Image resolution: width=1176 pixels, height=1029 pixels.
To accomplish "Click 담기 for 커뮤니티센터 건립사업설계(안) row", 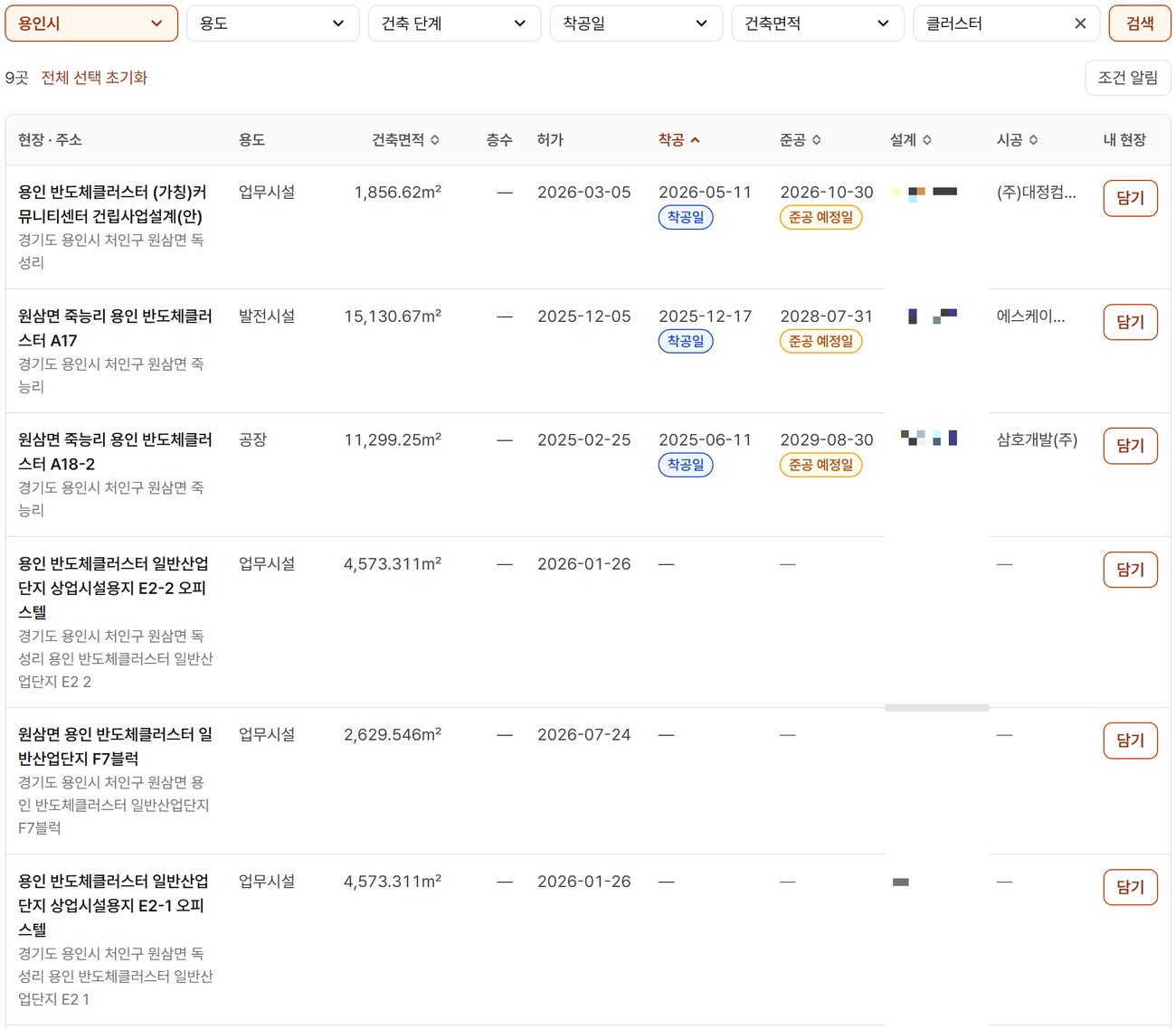I will point(1131,198).
